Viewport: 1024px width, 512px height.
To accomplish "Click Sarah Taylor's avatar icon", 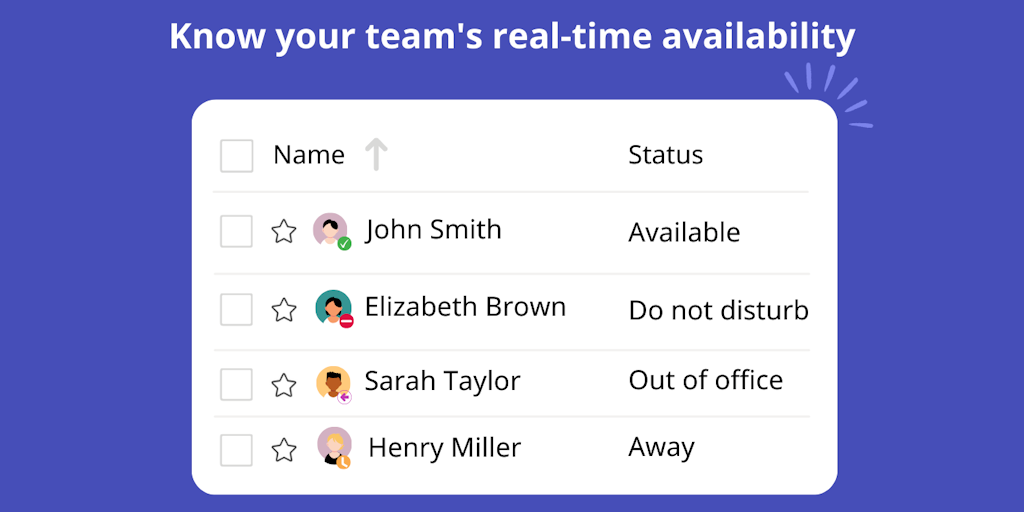I will pyautogui.click(x=333, y=383).
